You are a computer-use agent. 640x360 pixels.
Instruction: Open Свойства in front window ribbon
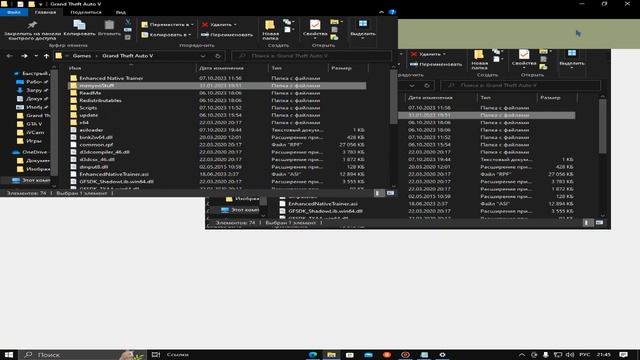pyautogui.click(x=315, y=29)
